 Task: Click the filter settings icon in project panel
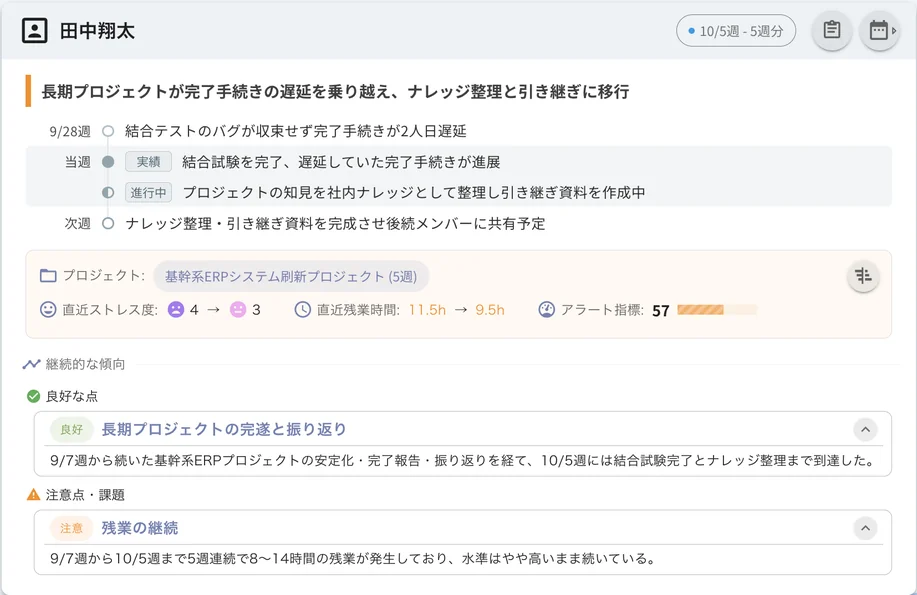tap(863, 276)
